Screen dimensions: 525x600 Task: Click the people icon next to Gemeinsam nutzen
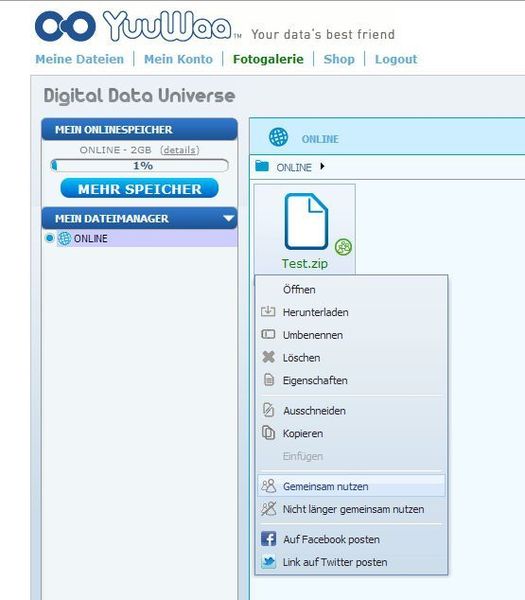268,486
